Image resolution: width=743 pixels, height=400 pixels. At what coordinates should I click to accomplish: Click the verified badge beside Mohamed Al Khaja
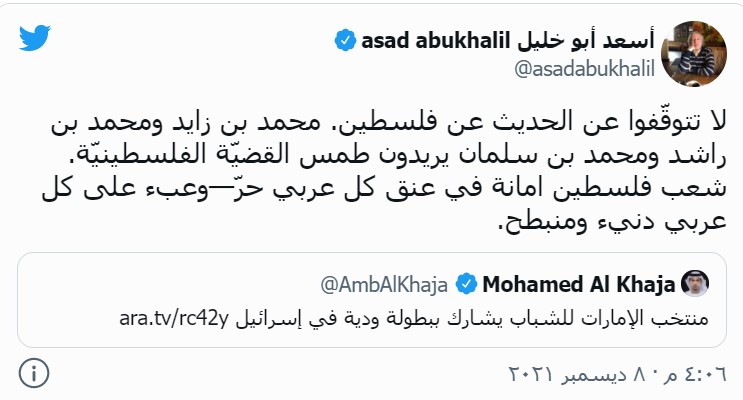(x=466, y=286)
